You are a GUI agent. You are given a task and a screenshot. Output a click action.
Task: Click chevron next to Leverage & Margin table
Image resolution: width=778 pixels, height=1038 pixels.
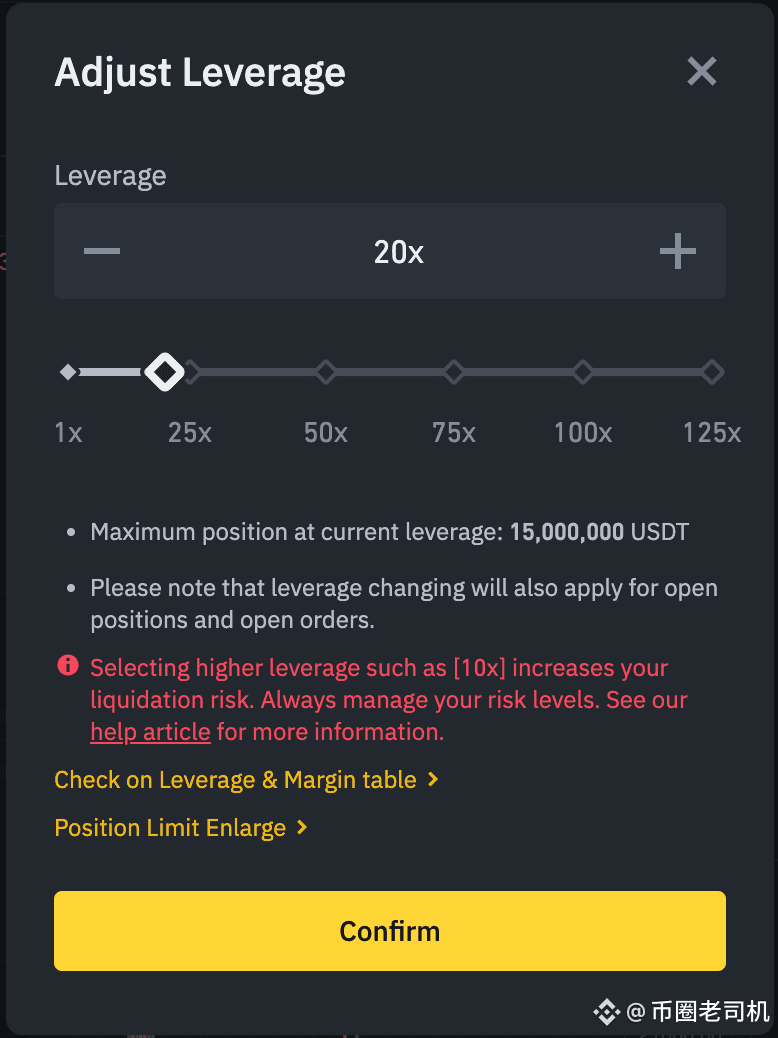pos(433,780)
